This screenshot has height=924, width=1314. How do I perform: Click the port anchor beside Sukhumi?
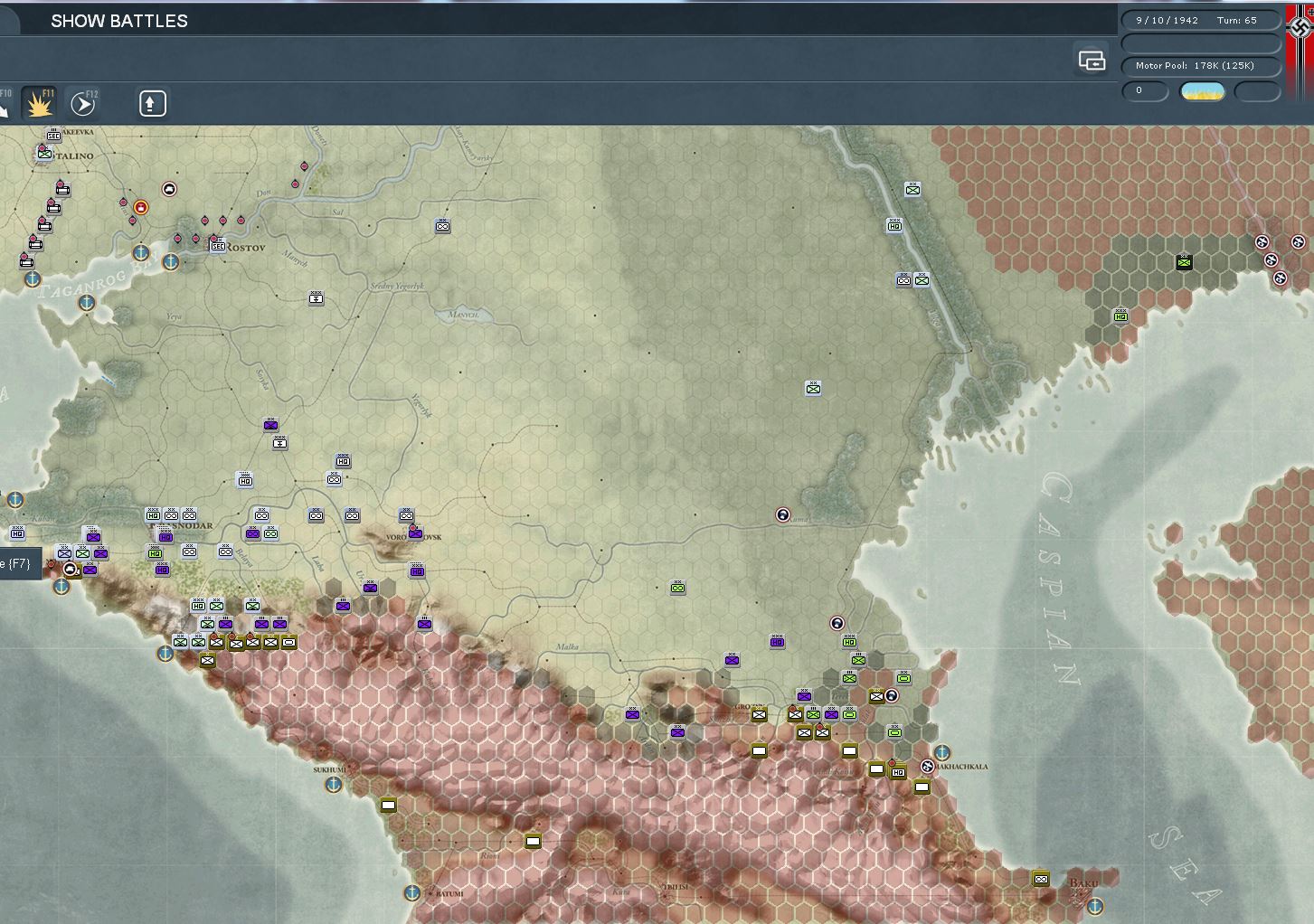click(x=333, y=785)
